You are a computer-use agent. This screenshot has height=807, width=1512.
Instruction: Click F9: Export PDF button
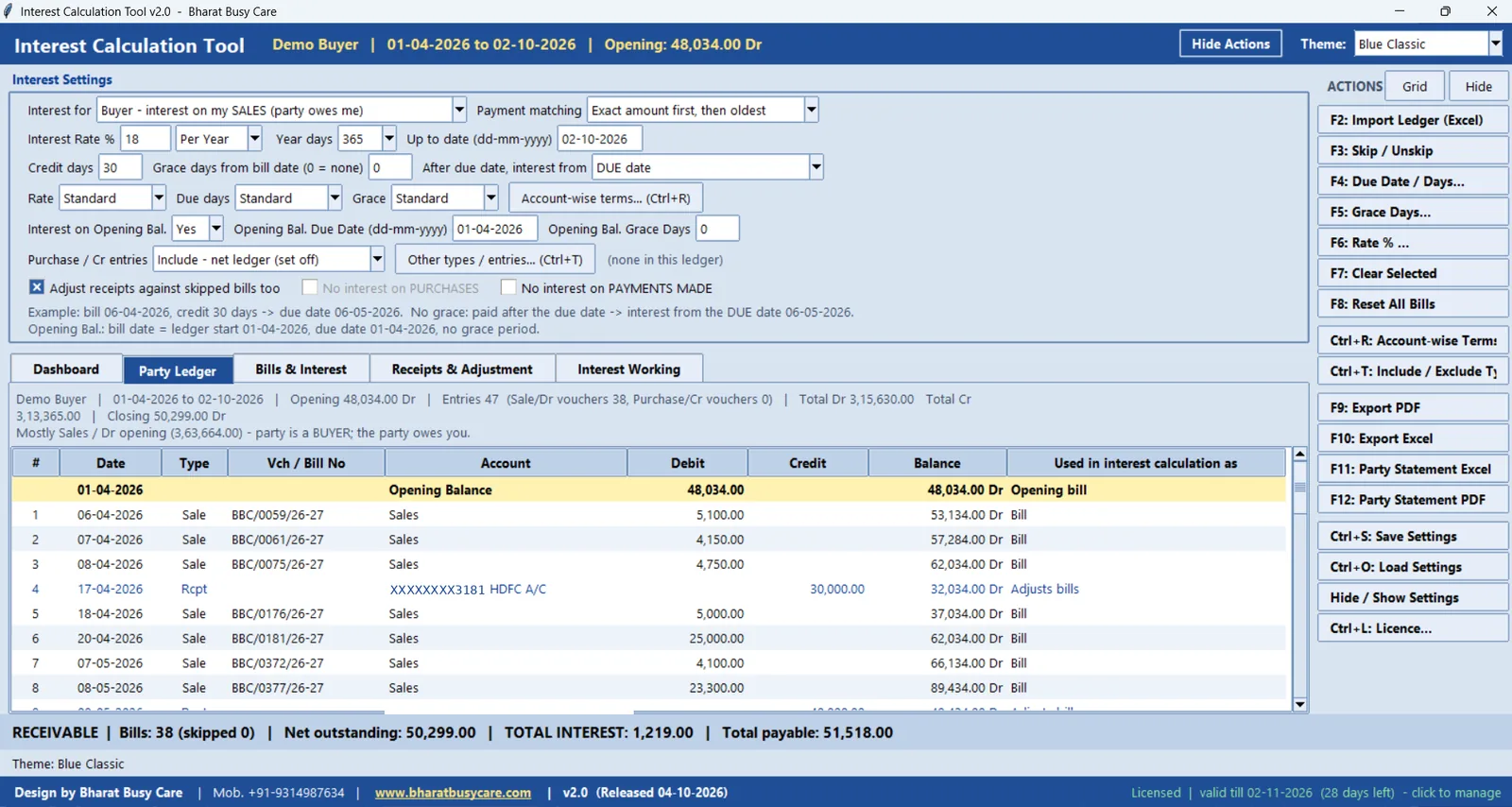click(1413, 407)
